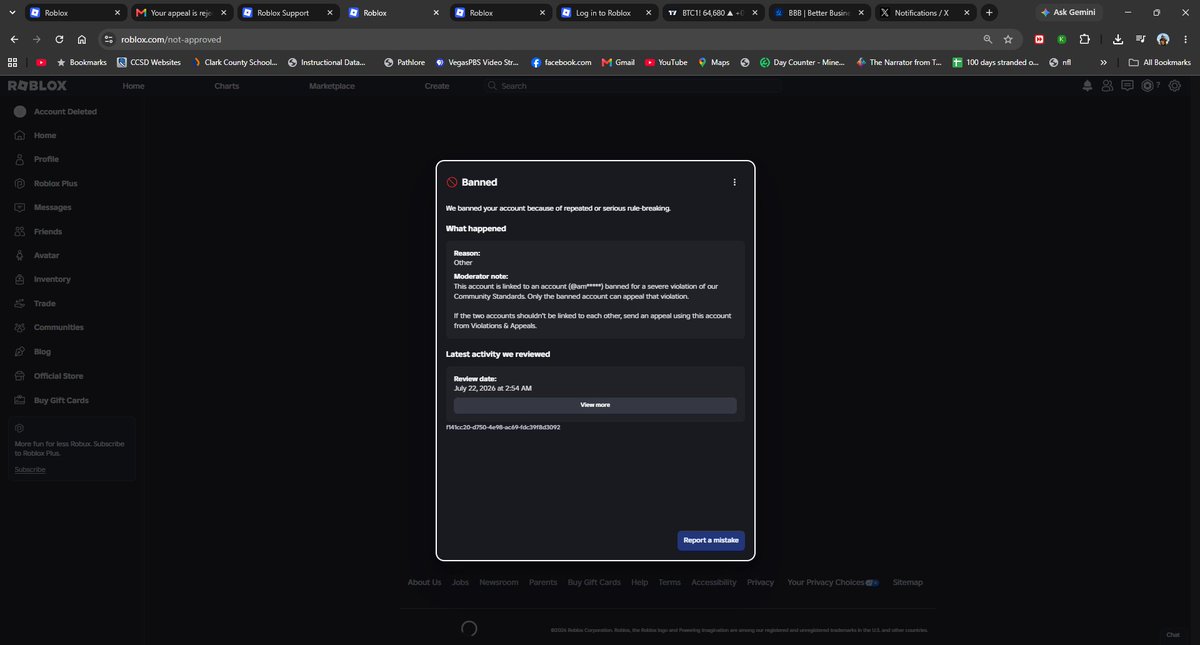Expand the bookmarks overflow chevron
This screenshot has width=1200, height=645.
click(x=1103, y=62)
